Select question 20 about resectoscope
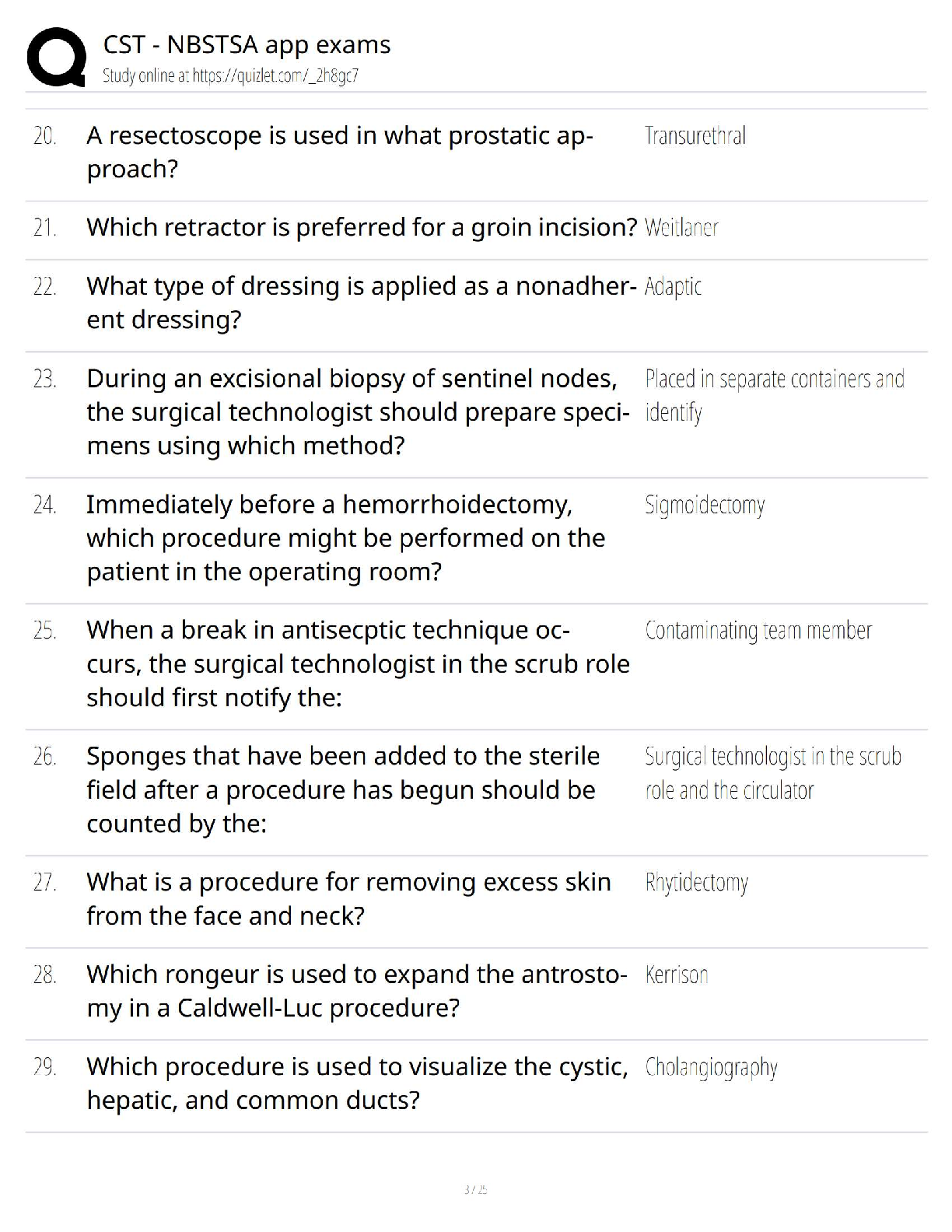Image resolution: width=952 pixels, height=1232 pixels. coord(339,152)
